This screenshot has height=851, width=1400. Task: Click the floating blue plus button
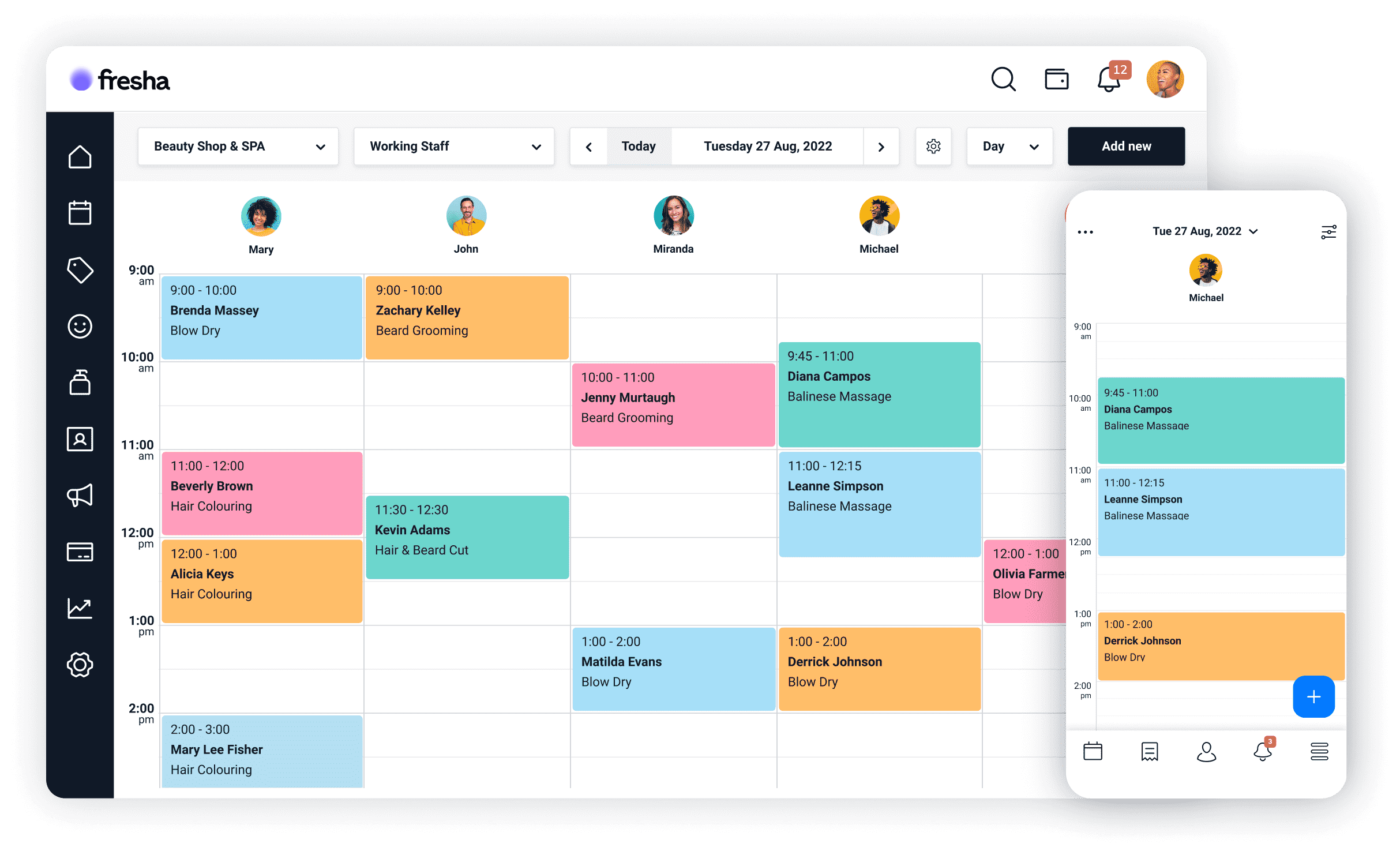coord(1315,697)
